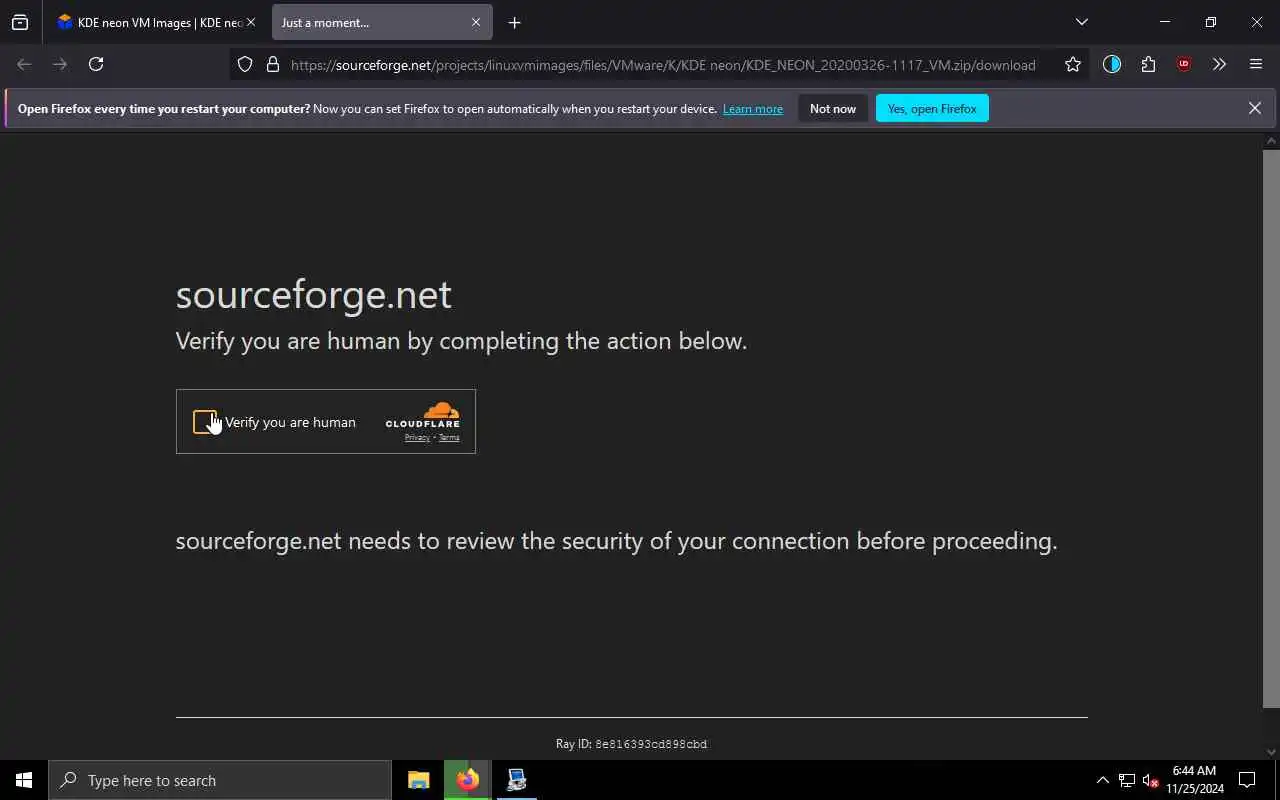1280x800 pixels.
Task: Go forward one page
Action: (60, 64)
